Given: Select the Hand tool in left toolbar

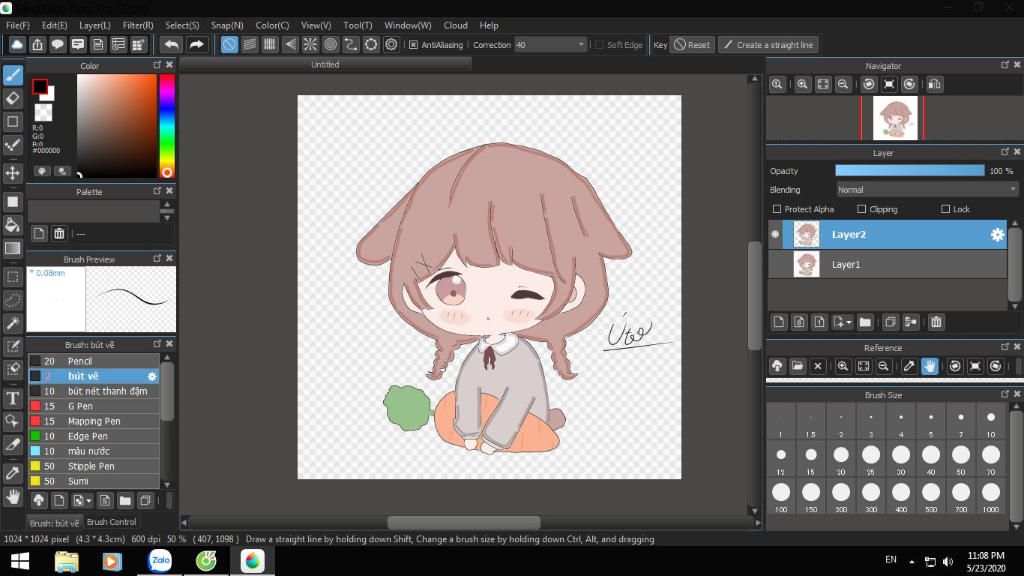Looking at the screenshot, I should pyautogui.click(x=12, y=497).
